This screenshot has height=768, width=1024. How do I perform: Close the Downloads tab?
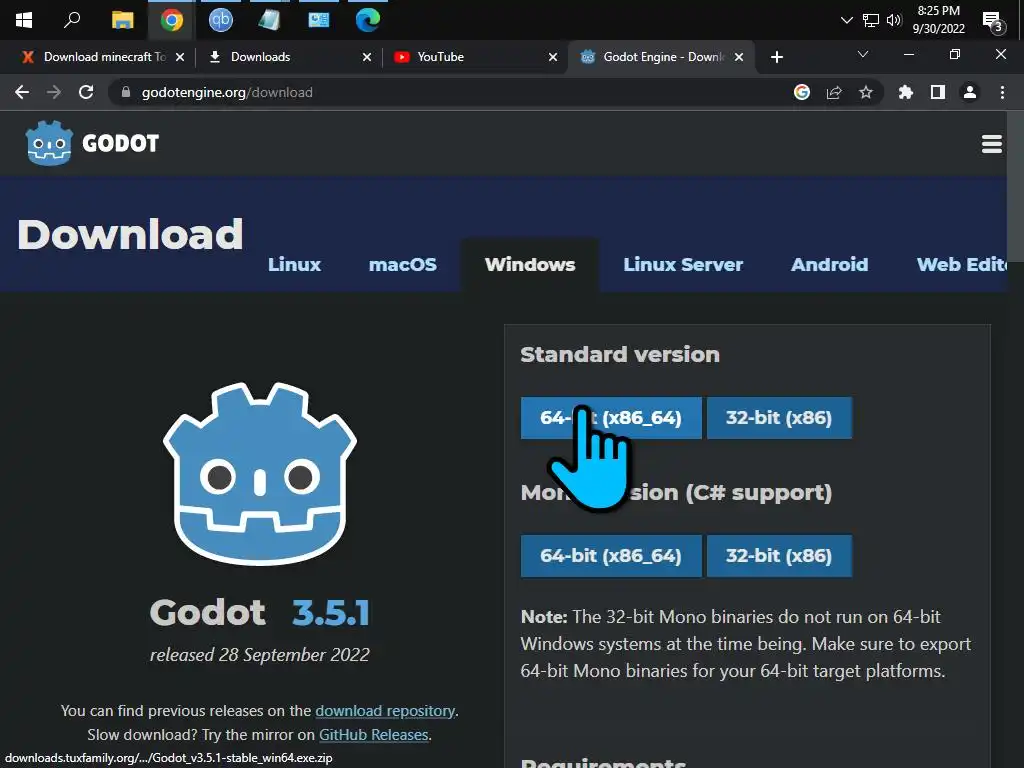tap(367, 57)
